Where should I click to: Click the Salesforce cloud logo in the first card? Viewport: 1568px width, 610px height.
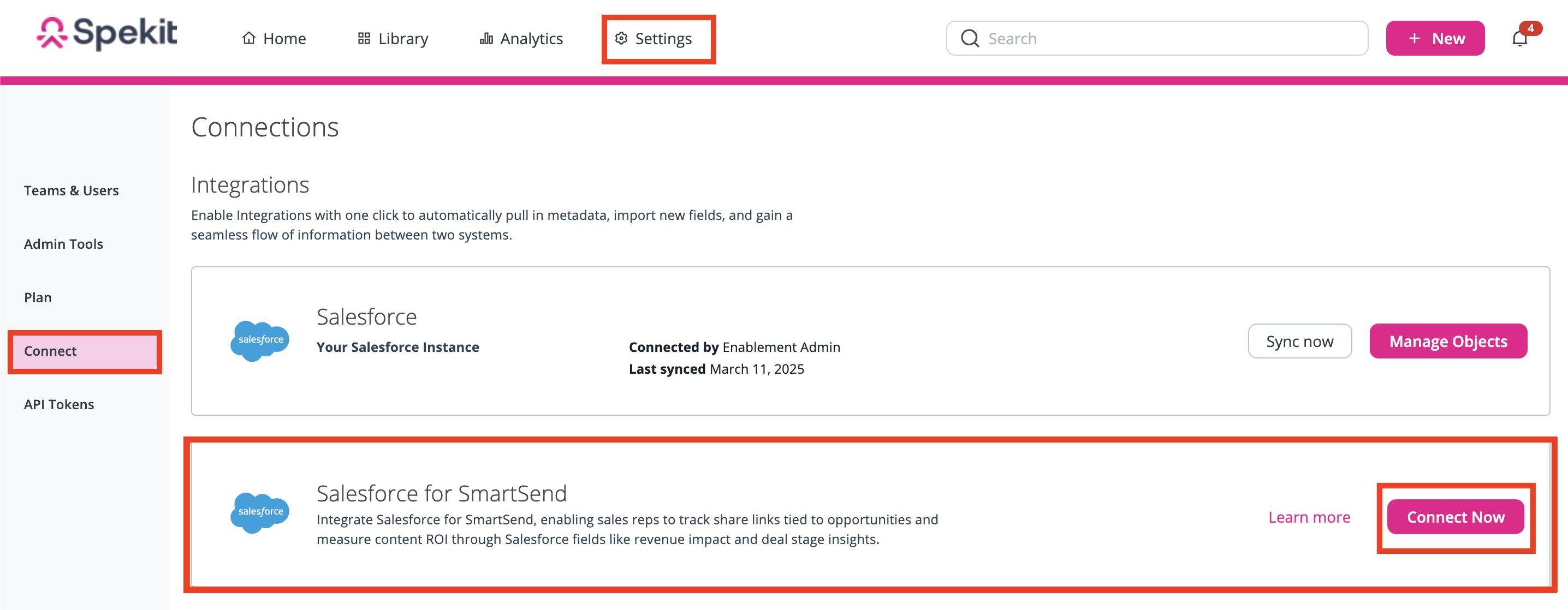pos(260,340)
